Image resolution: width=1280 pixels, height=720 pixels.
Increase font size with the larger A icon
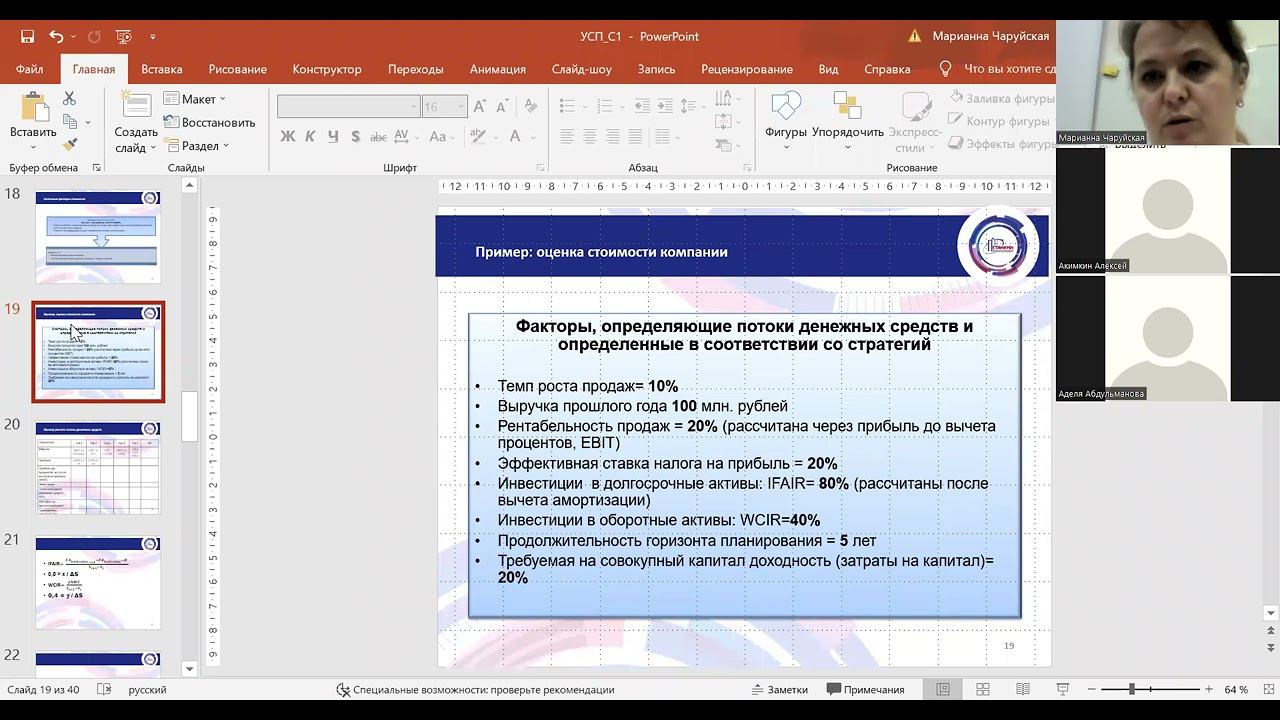[481, 107]
